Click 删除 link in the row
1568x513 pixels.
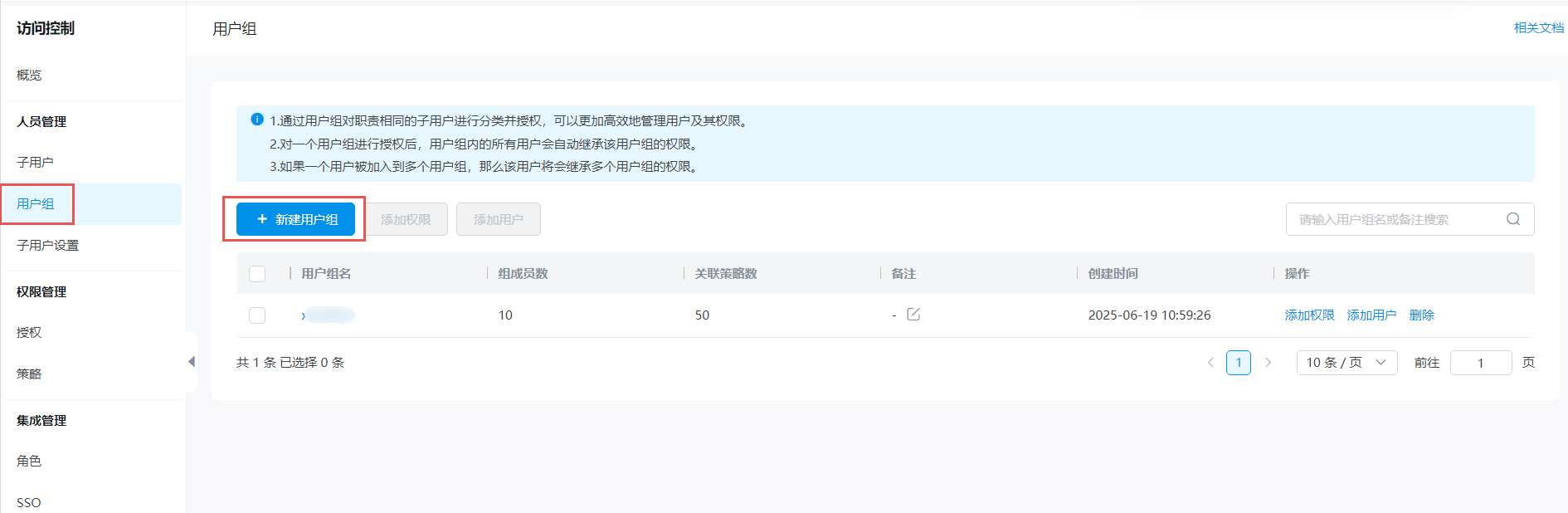coord(1422,315)
